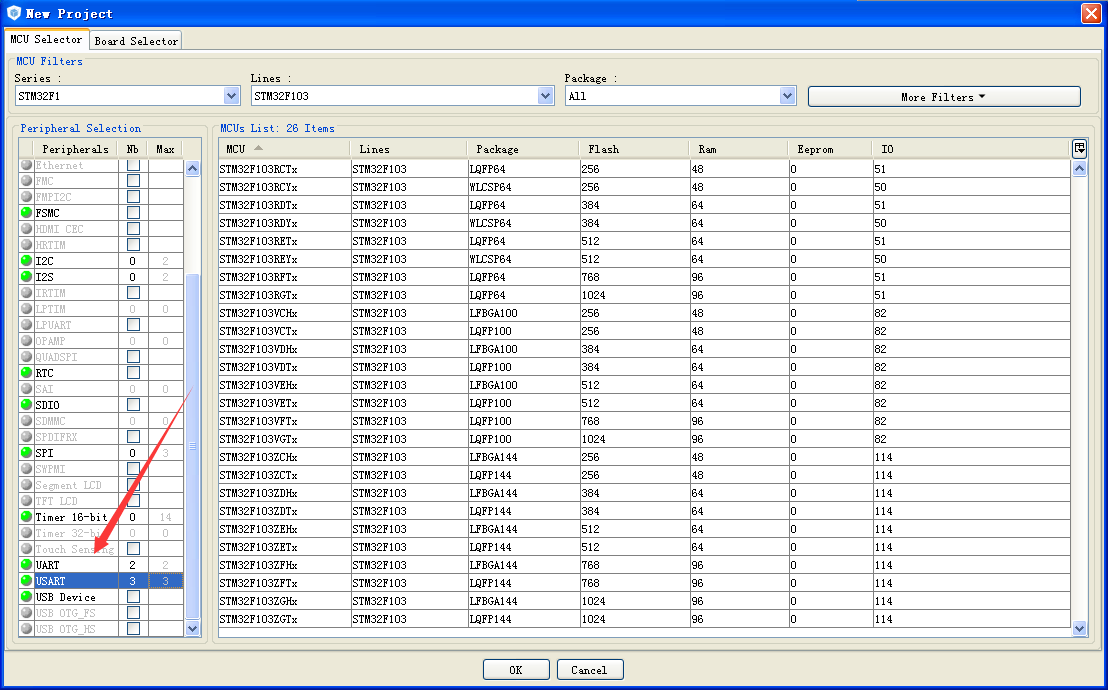
Task: Select the STM32F103RCTx row
Action: click(644, 169)
